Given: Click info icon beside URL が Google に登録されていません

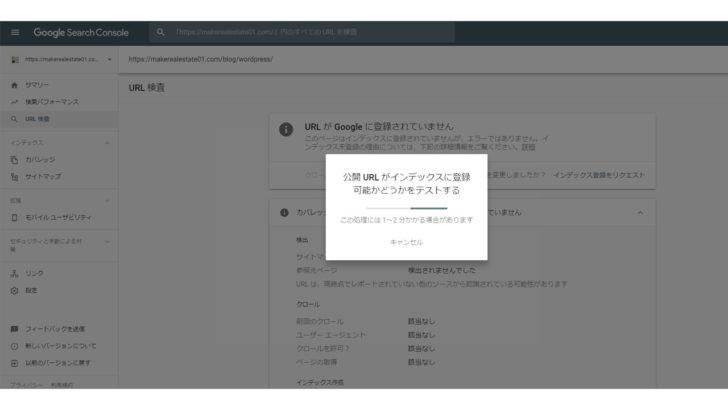Looking at the screenshot, I should click(x=286, y=129).
